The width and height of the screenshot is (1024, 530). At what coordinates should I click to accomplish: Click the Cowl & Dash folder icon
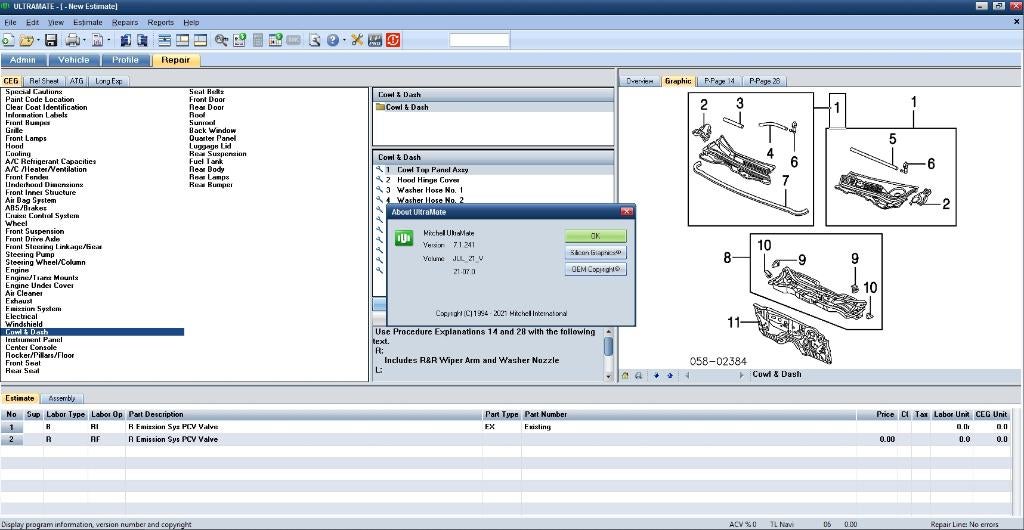pos(380,107)
